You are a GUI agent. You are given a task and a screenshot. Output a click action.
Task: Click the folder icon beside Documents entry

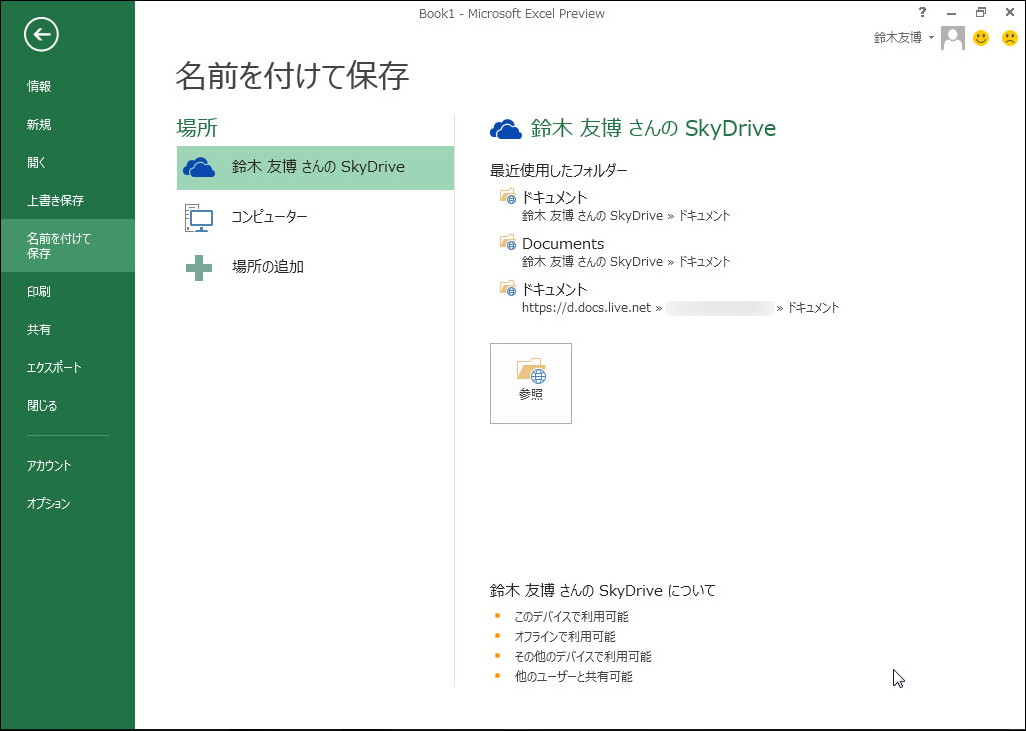(x=506, y=242)
